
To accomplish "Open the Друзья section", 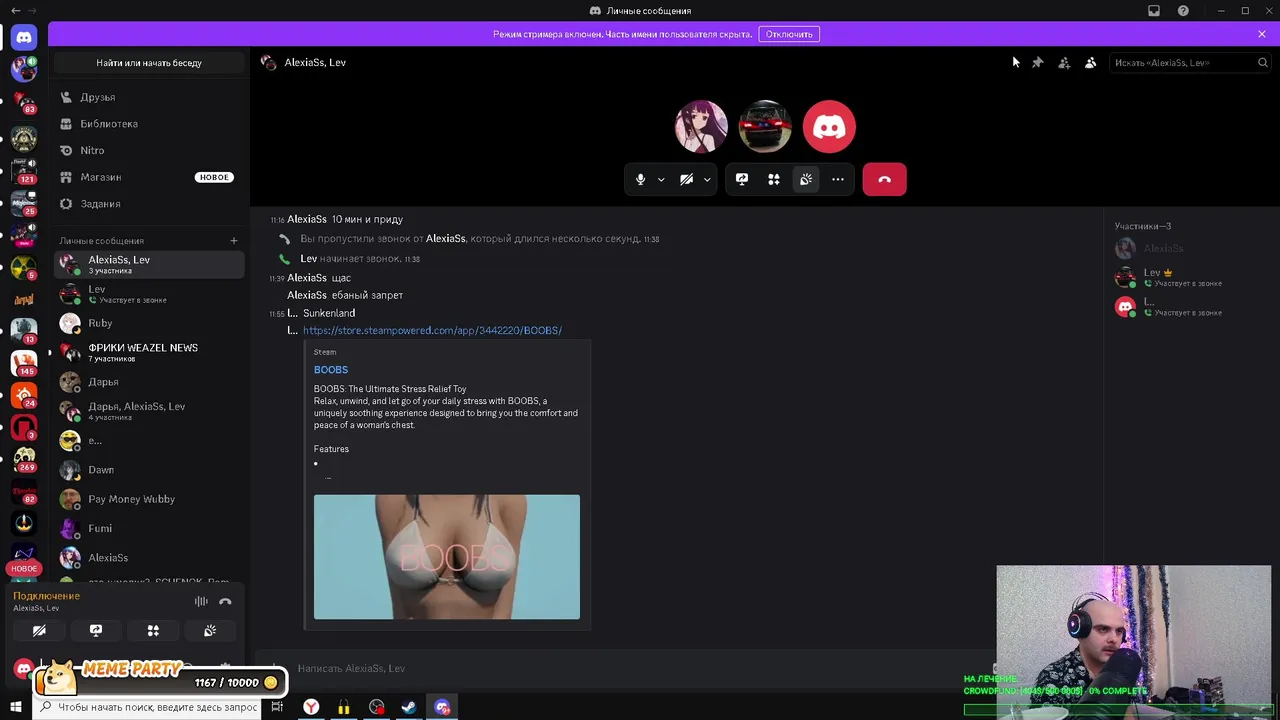I will pyautogui.click(x=149, y=97).
